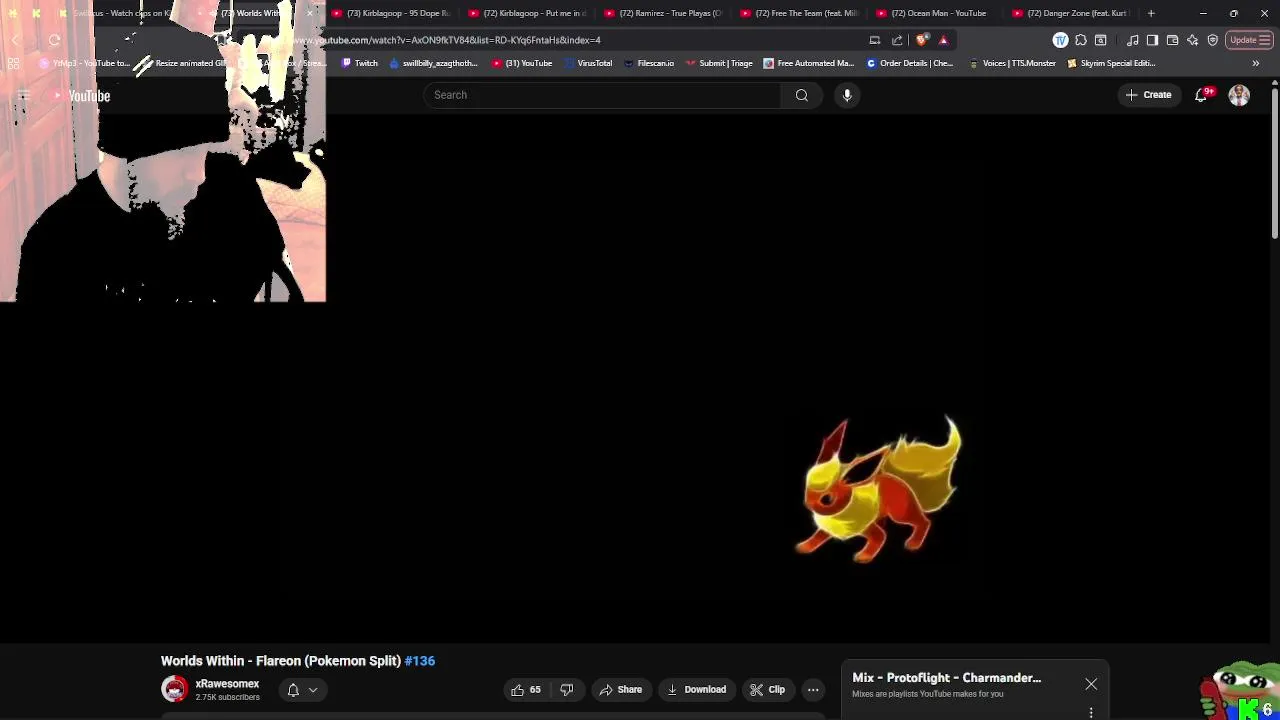Expand the notification bell subscription dropdown
The width and height of the screenshot is (1280, 720).
(x=303, y=690)
